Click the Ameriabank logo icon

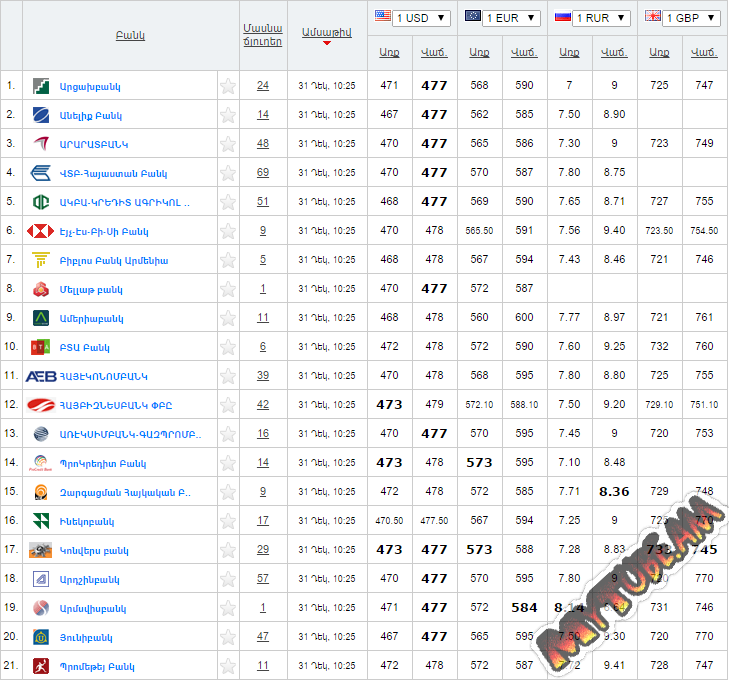tap(41, 318)
